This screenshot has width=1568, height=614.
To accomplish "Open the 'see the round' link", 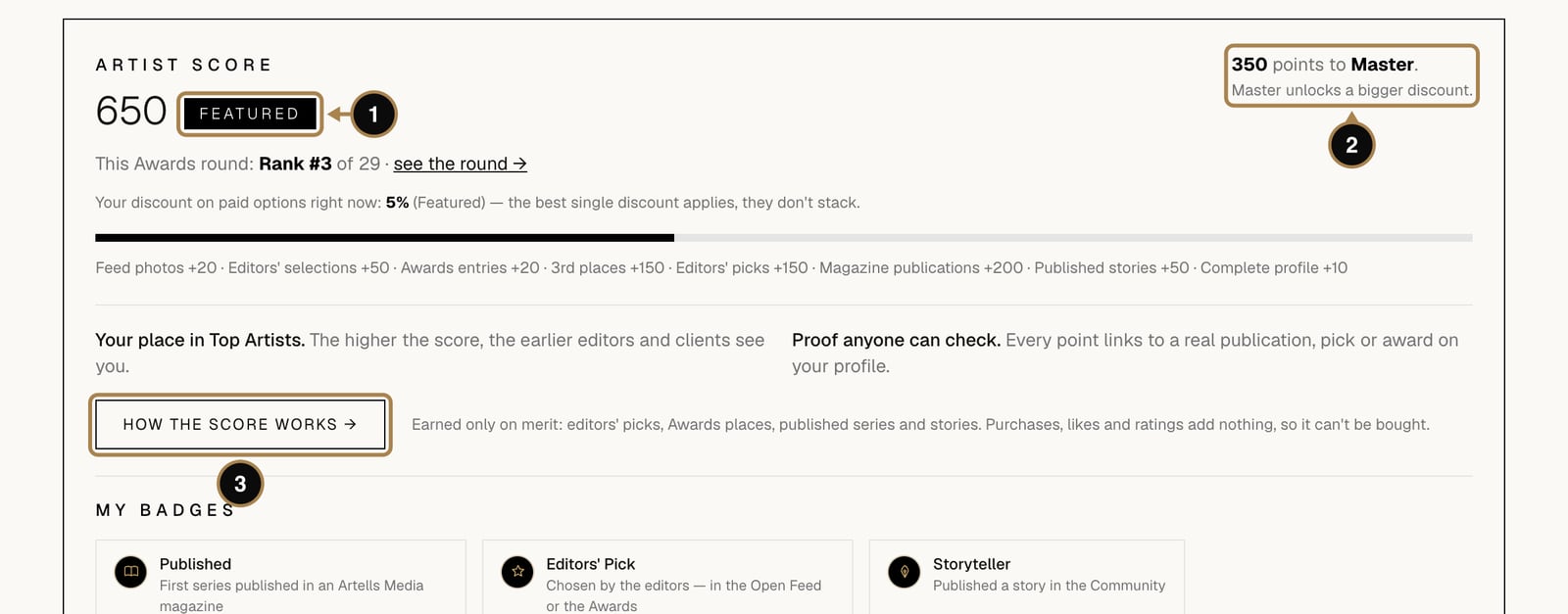I will 460,164.
